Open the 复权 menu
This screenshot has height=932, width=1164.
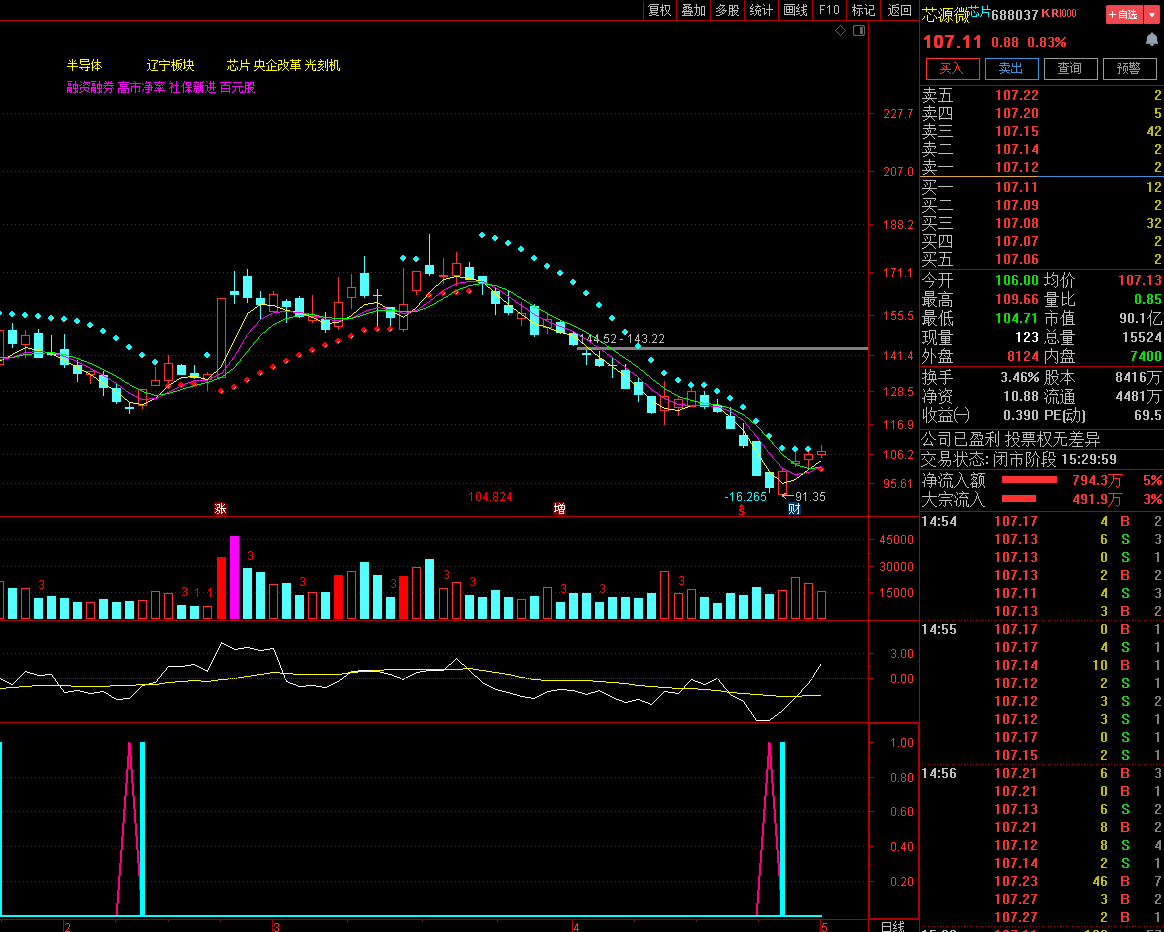pyautogui.click(x=659, y=10)
